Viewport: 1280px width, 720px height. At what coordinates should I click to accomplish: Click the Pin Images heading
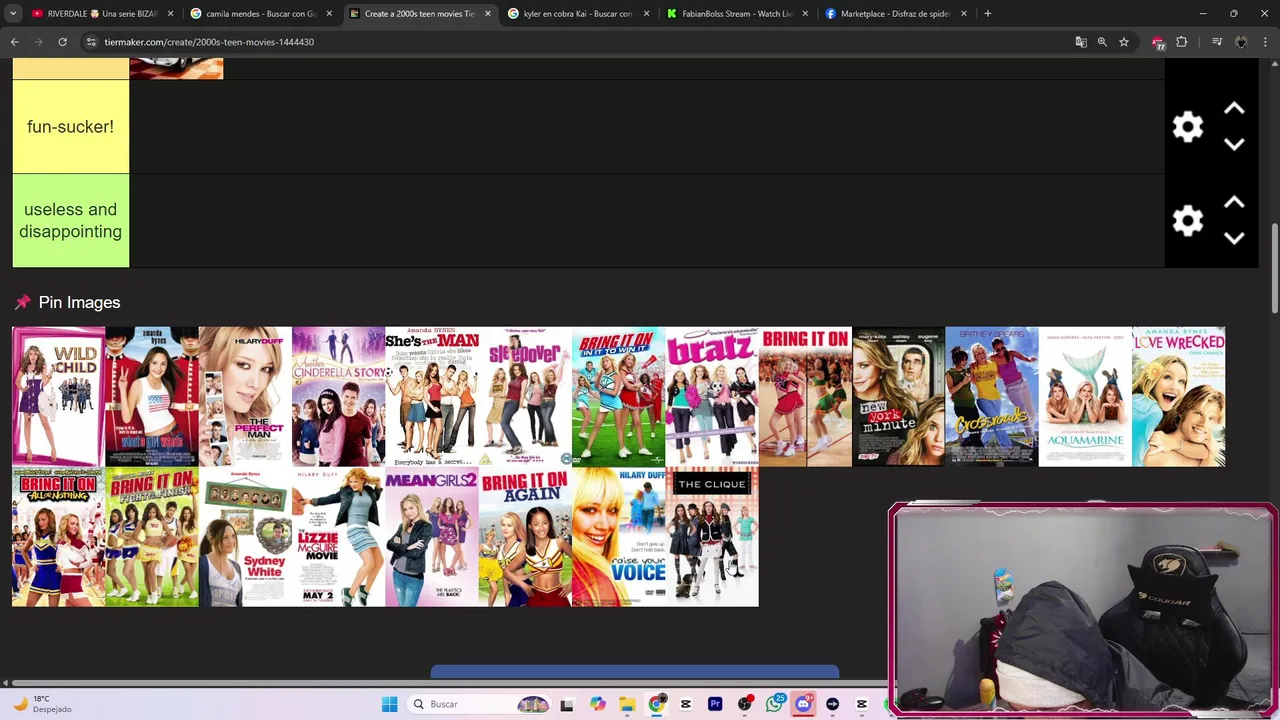coord(79,302)
